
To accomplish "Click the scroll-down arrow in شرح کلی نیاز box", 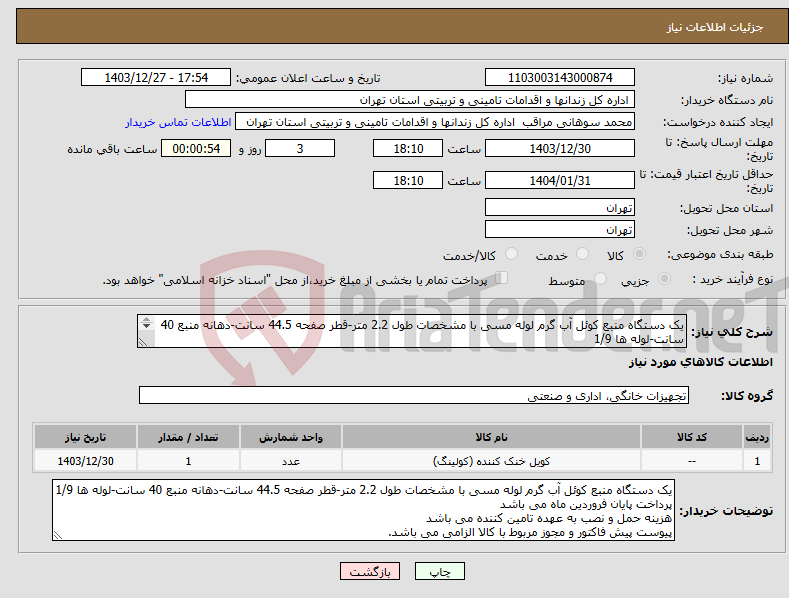I will point(146,326).
